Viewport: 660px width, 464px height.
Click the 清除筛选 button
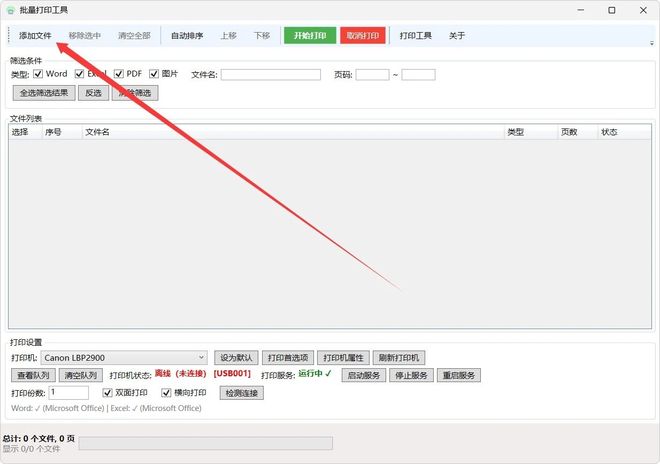coord(135,93)
